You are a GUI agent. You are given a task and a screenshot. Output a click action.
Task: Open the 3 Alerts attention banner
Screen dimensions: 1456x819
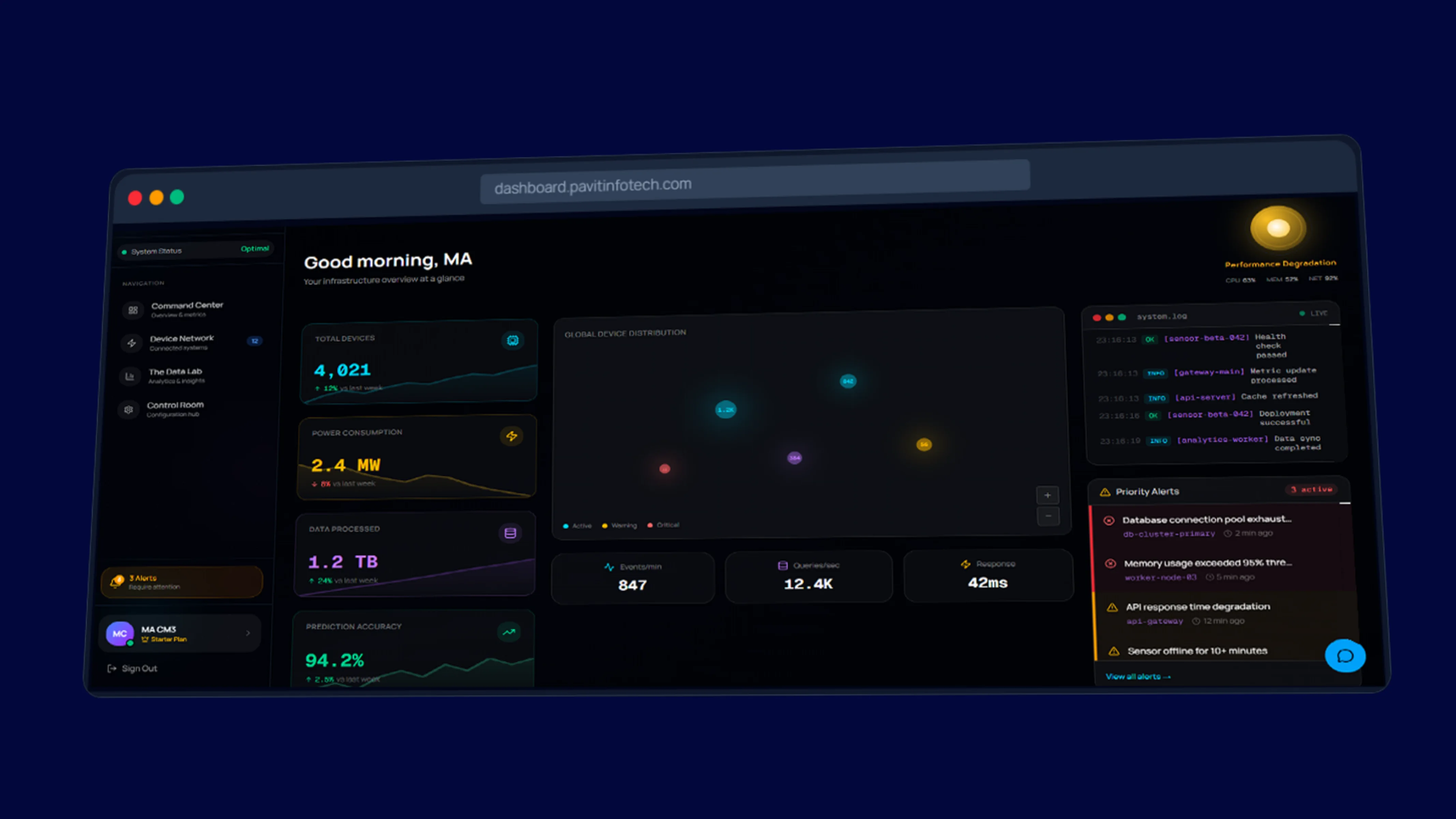coord(181,582)
